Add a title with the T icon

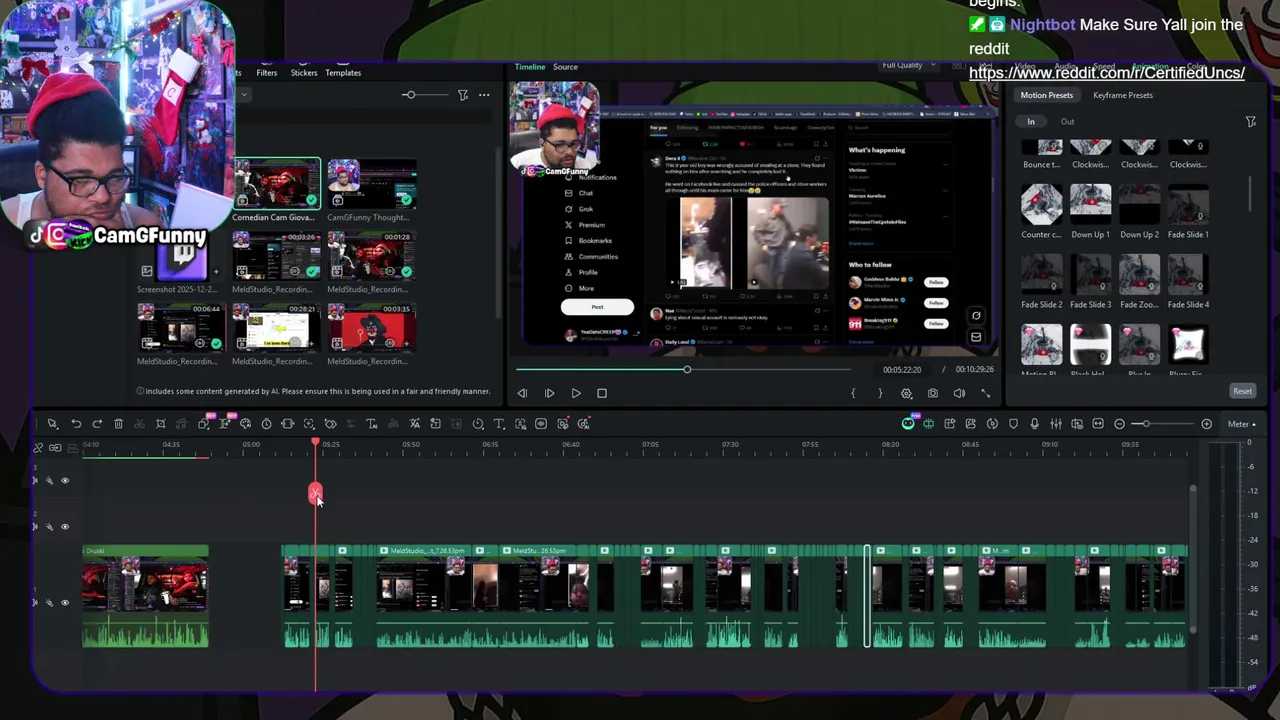pos(499,424)
